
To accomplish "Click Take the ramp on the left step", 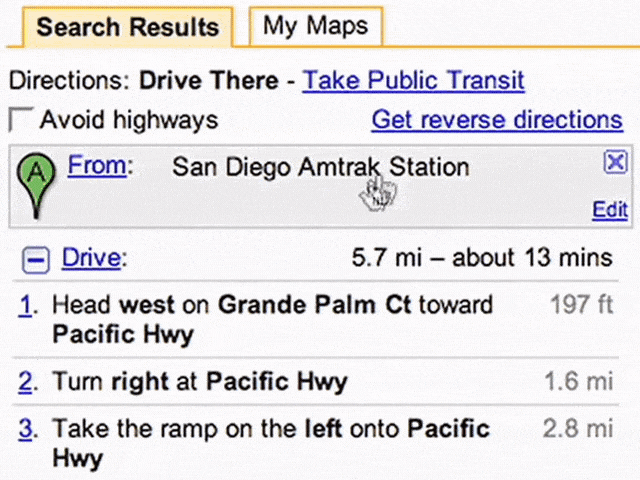I will [x=271, y=443].
